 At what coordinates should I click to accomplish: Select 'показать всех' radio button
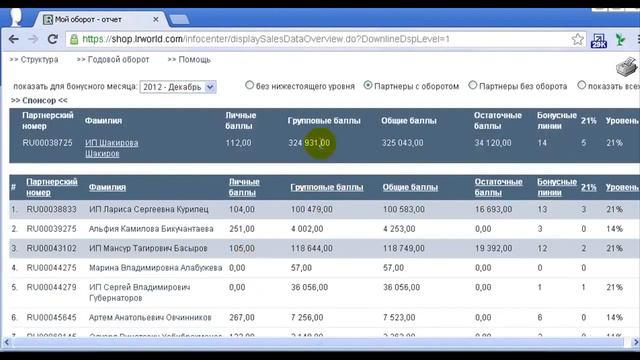point(582,85)
